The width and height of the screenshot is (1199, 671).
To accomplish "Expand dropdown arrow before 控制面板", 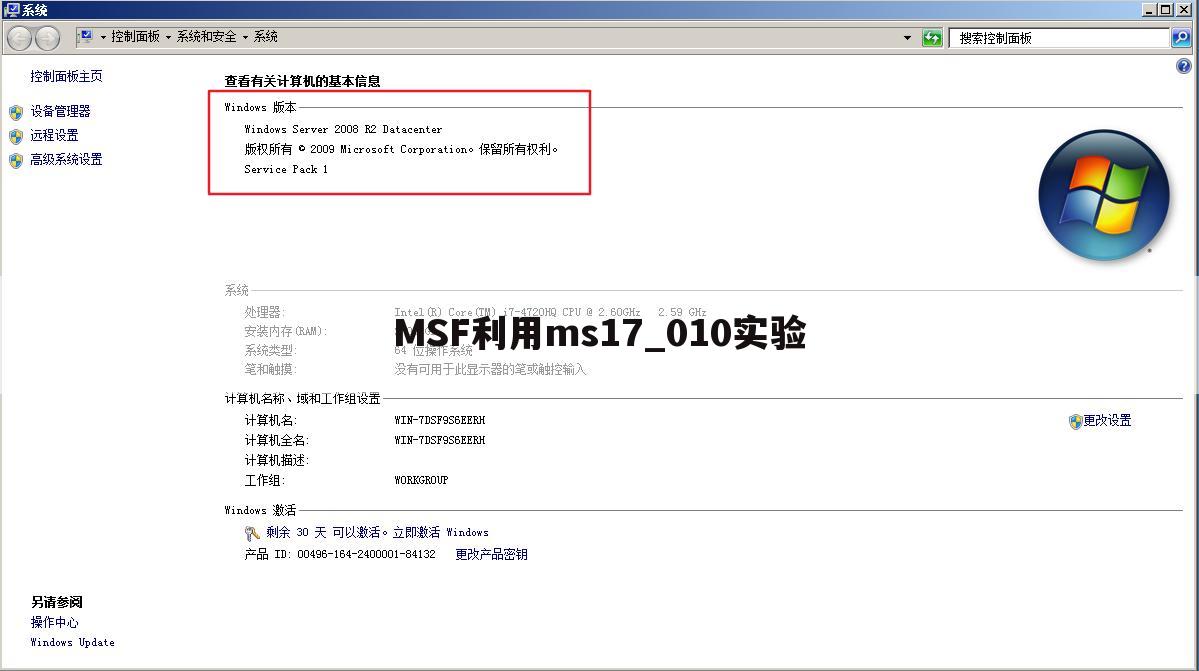I will tap(103, 37).
